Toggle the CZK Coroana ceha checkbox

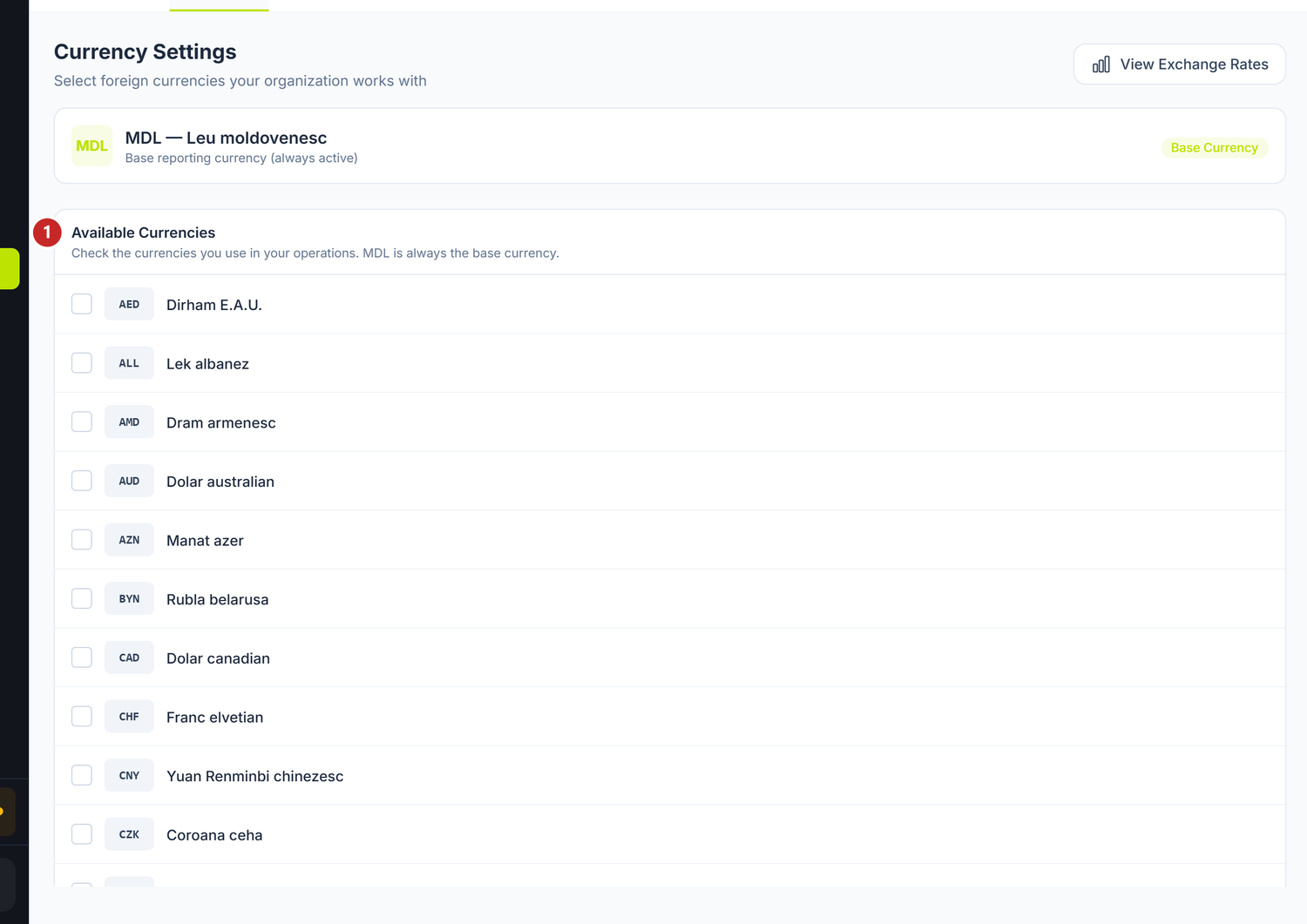coord(82,834)
